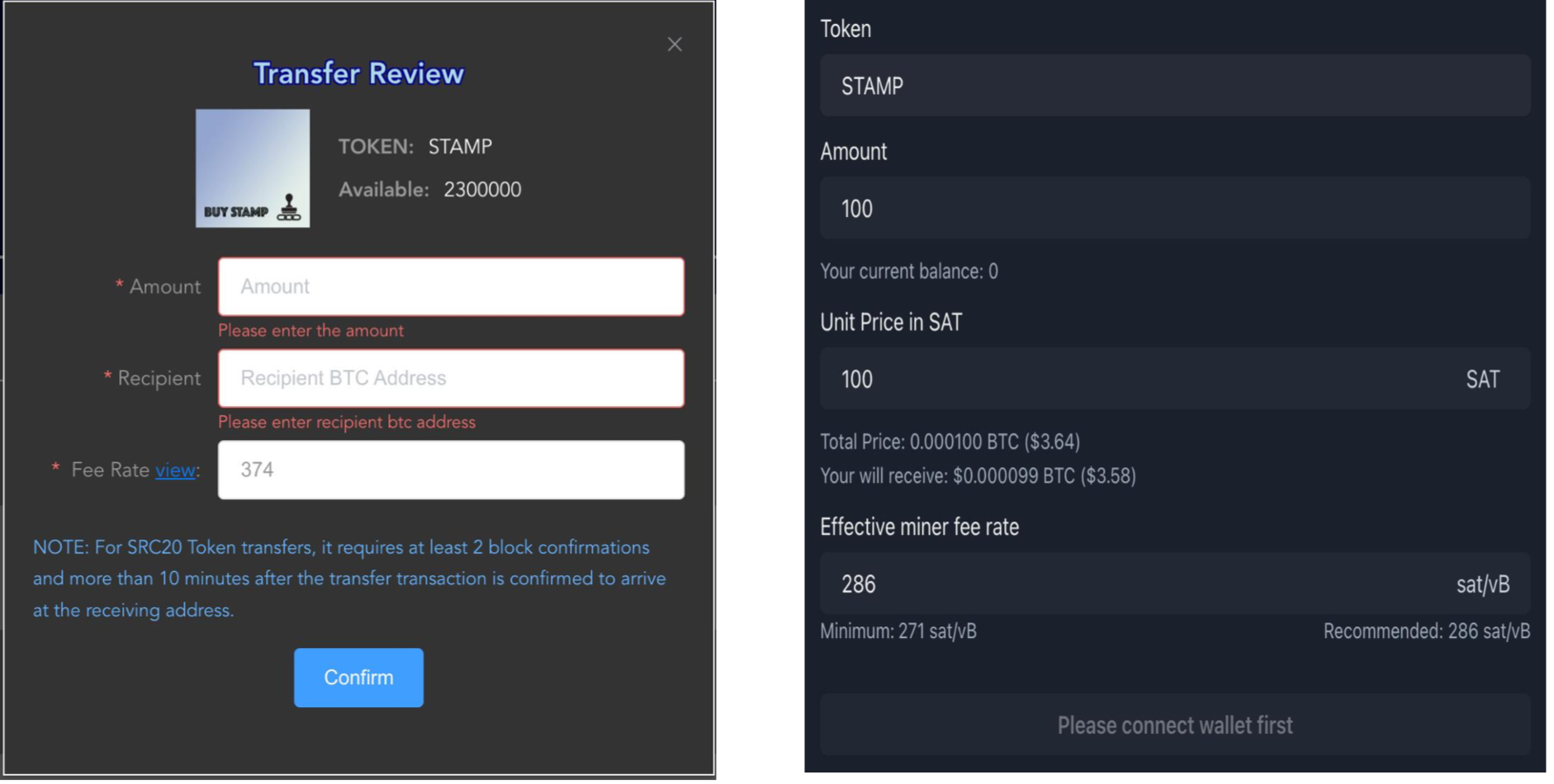The height and width of the screenshot is (784, 1554).
Task: Focus the Amount field in Transfer Review
Action: point(451,286)
